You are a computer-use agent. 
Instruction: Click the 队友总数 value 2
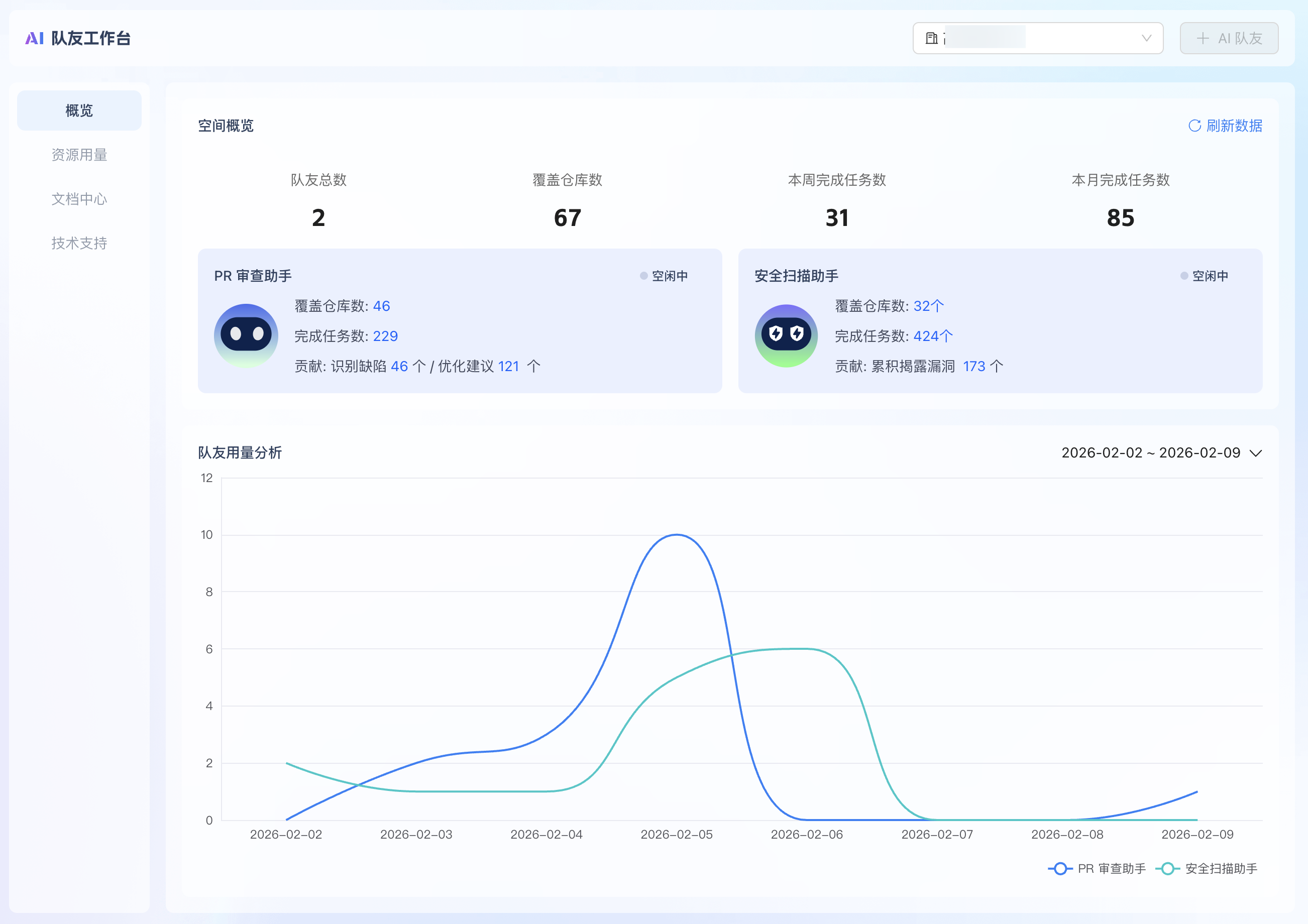click(318, 217)
